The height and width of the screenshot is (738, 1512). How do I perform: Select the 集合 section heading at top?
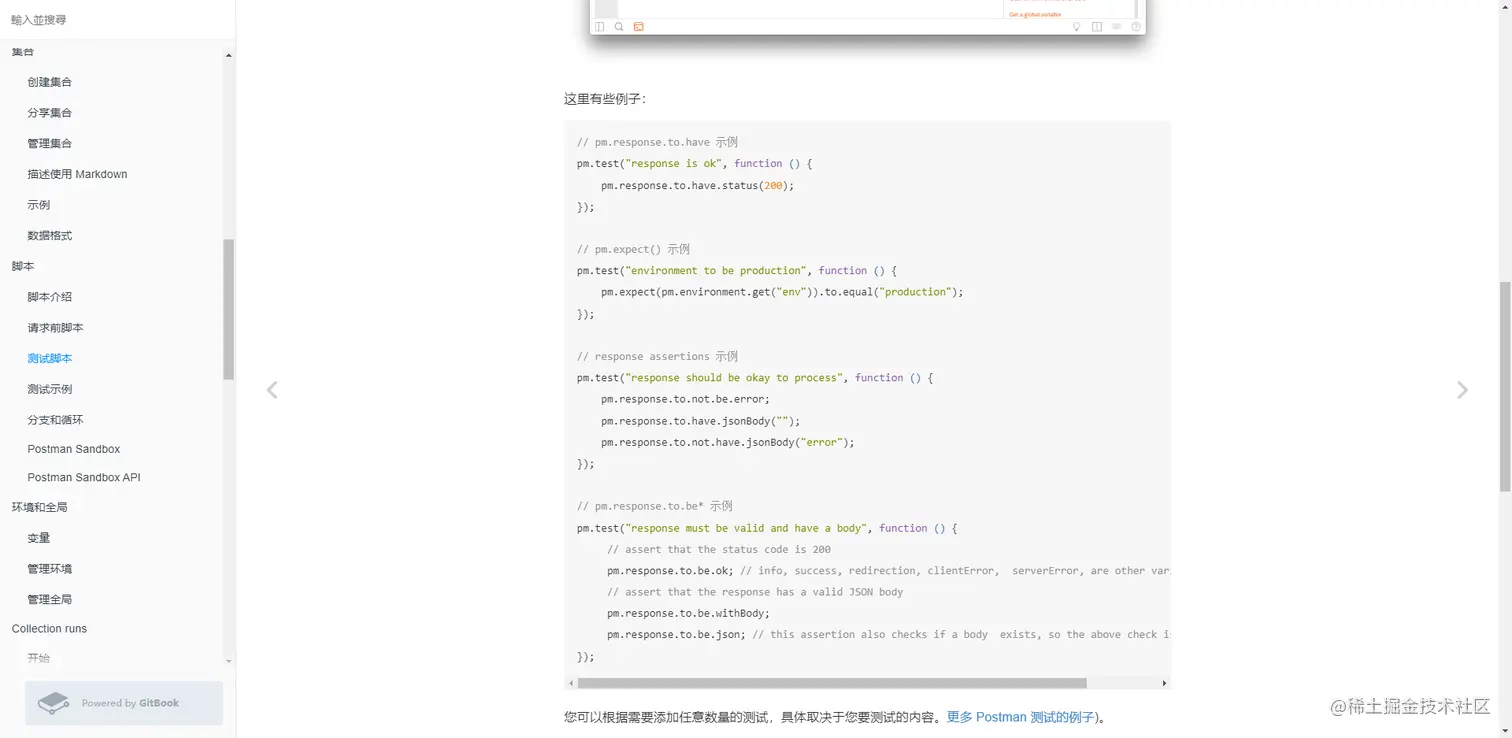(23, 52)
